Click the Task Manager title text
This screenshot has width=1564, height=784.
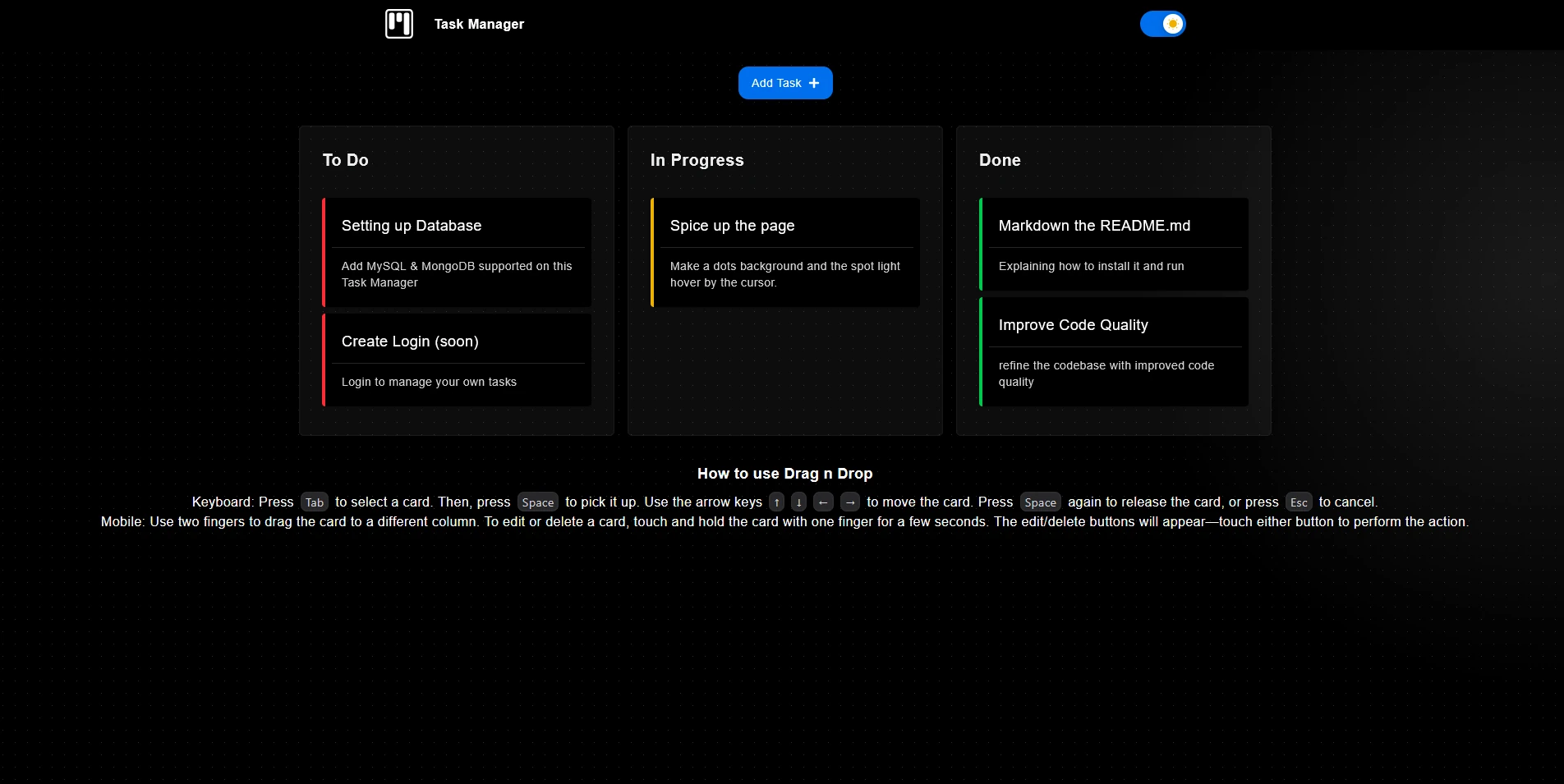click(x=479, y=25)
